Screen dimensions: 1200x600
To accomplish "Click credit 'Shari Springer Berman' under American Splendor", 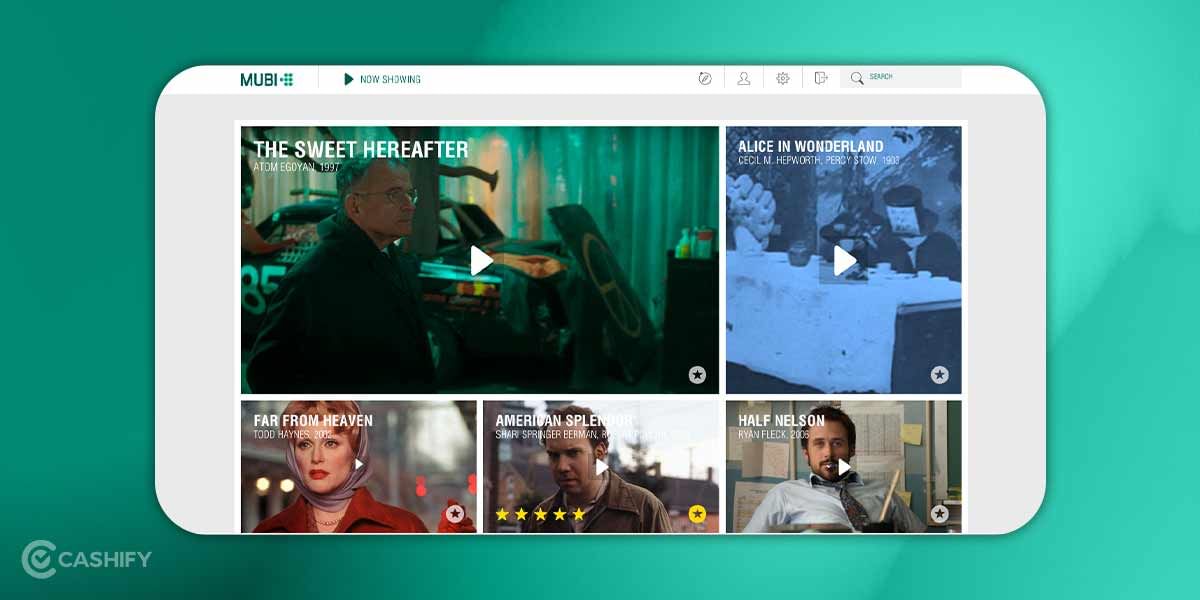I will coord(546,435).
